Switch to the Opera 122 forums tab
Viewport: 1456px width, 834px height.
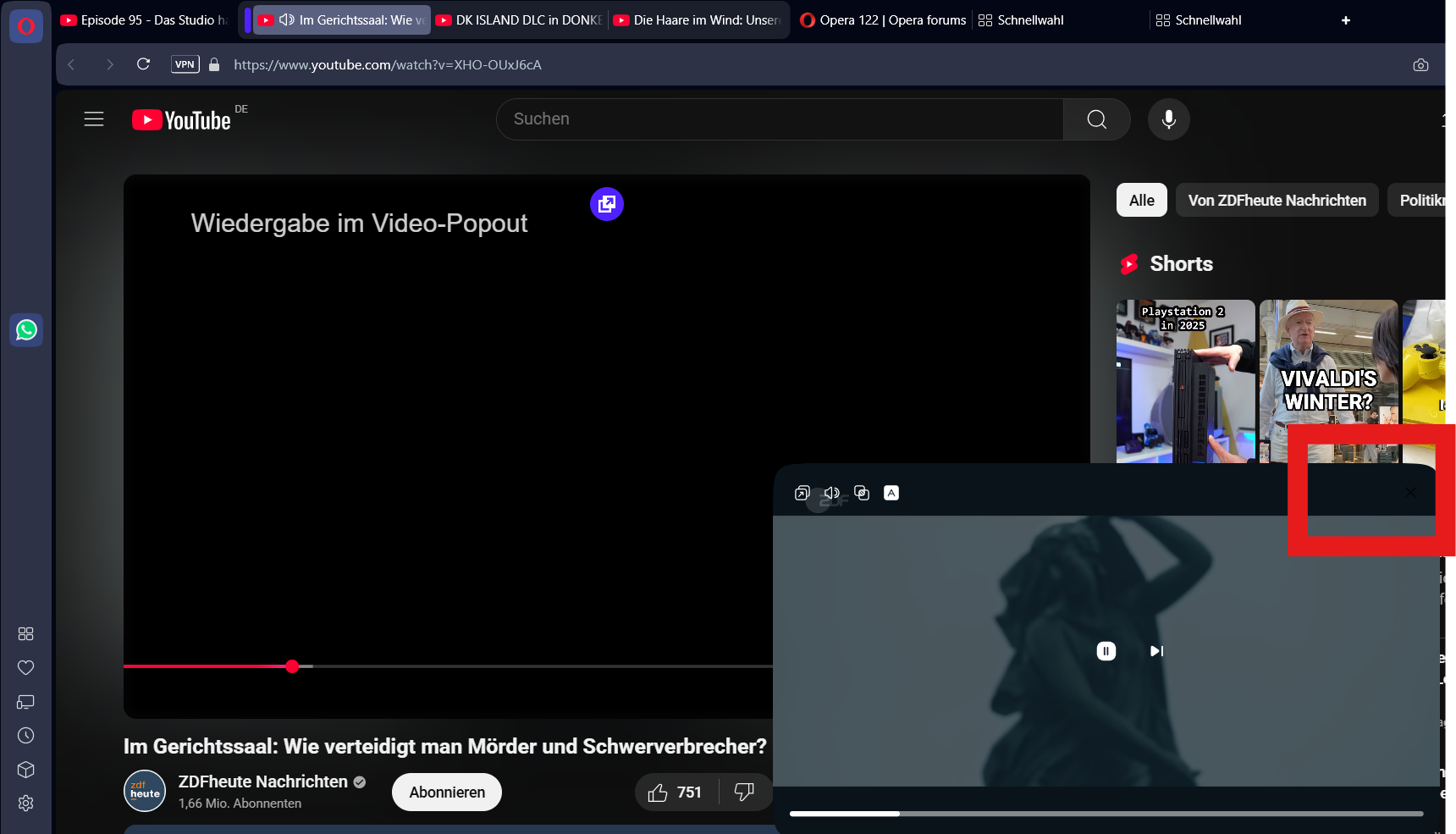point(883,20)
